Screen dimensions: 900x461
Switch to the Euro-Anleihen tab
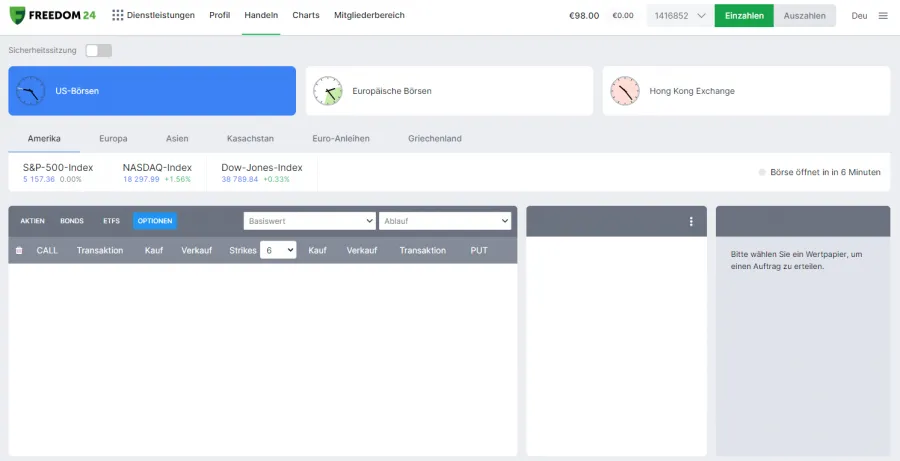click(x=341, y=138)
